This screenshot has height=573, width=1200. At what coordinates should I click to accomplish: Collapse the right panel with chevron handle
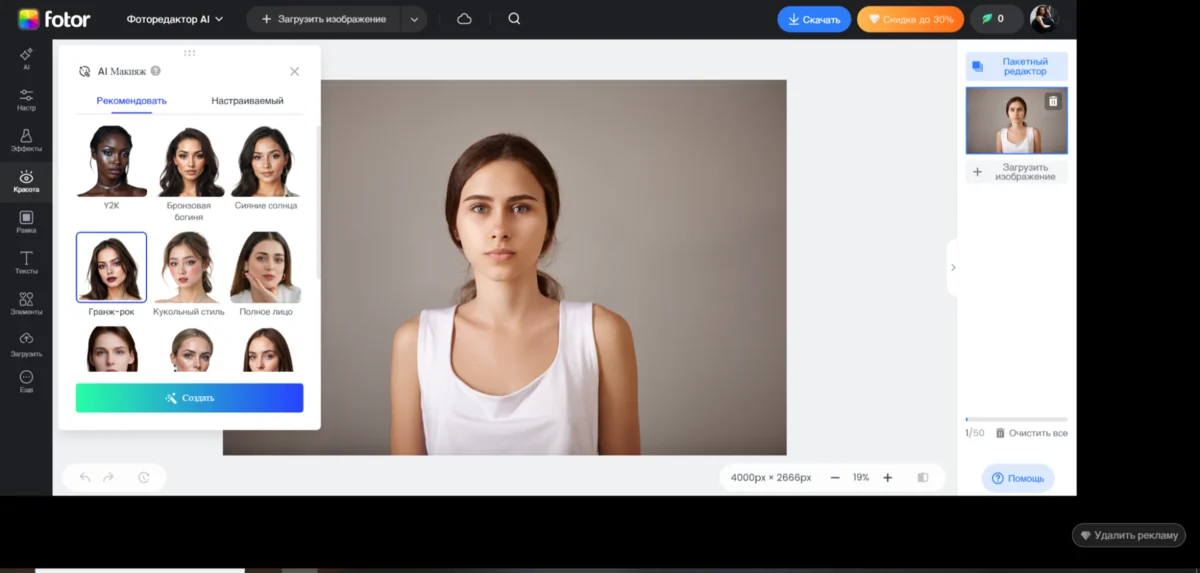[x=952, y=268]
